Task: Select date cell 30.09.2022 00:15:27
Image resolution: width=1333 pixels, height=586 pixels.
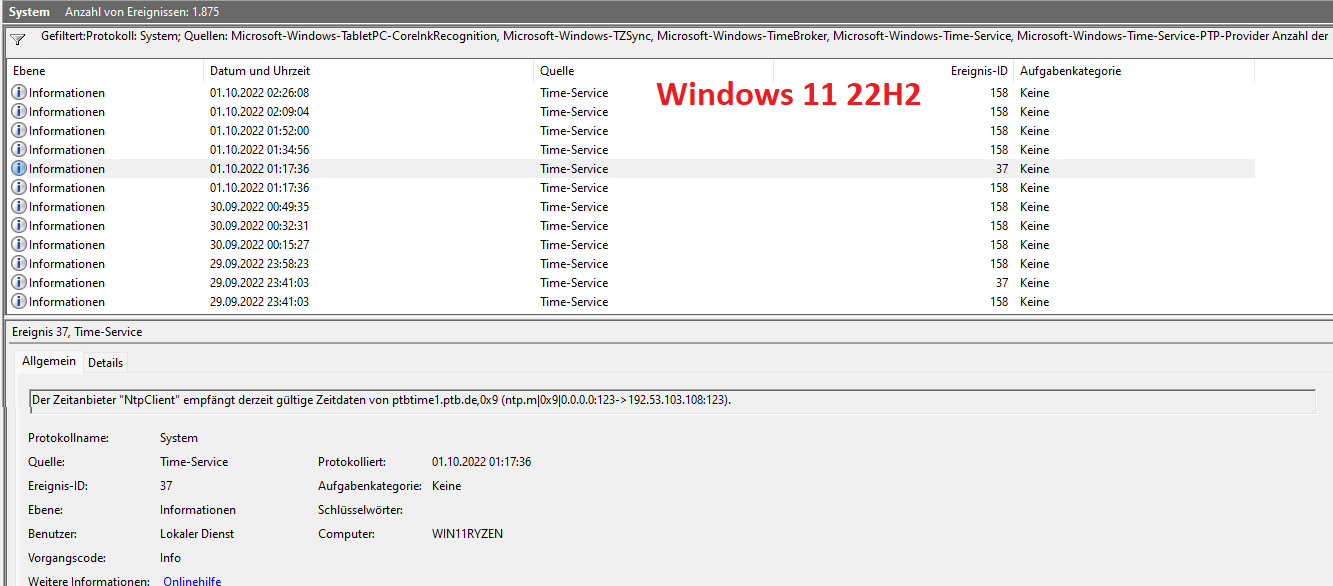Action: pos(259,244)
